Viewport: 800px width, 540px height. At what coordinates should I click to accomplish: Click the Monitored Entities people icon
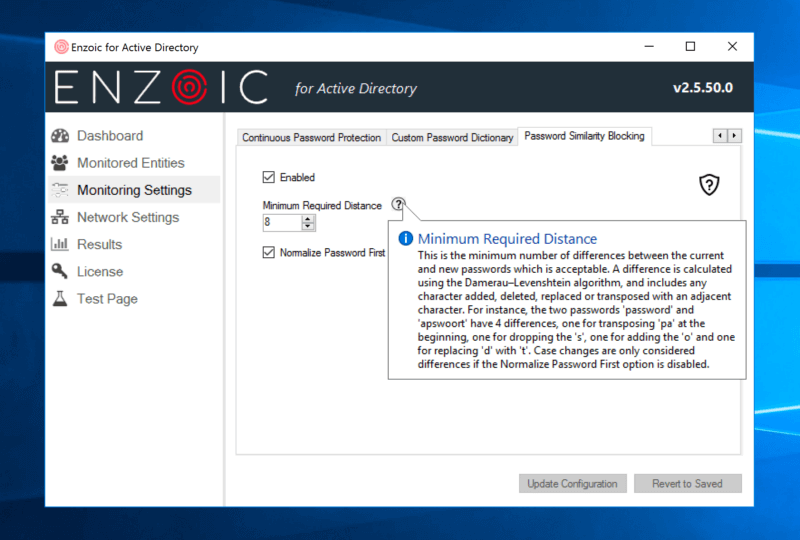coord(60,163)
